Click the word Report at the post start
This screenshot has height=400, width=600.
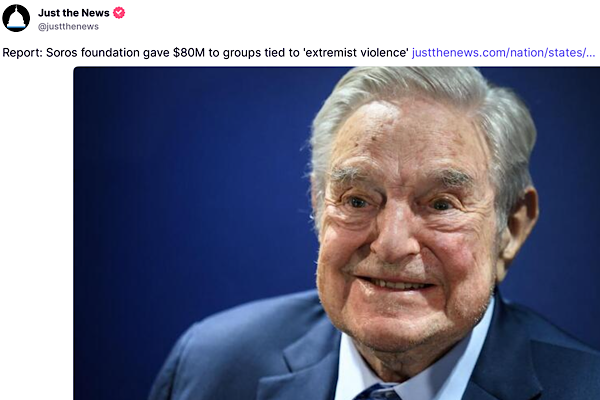tap(21, 53)
